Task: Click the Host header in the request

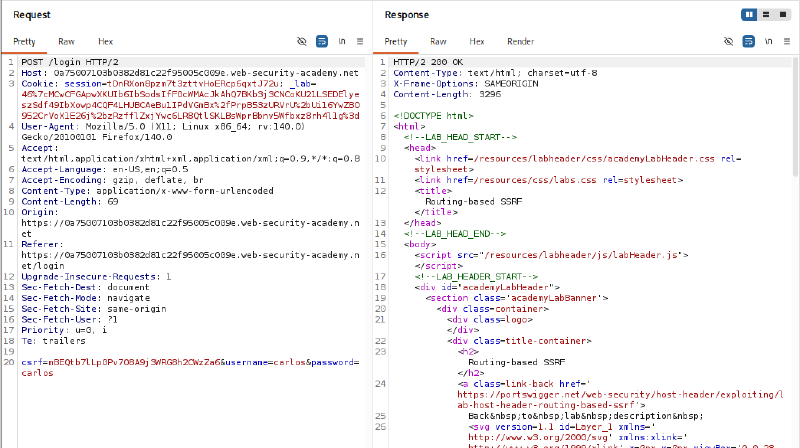Action: click(190, 73)
